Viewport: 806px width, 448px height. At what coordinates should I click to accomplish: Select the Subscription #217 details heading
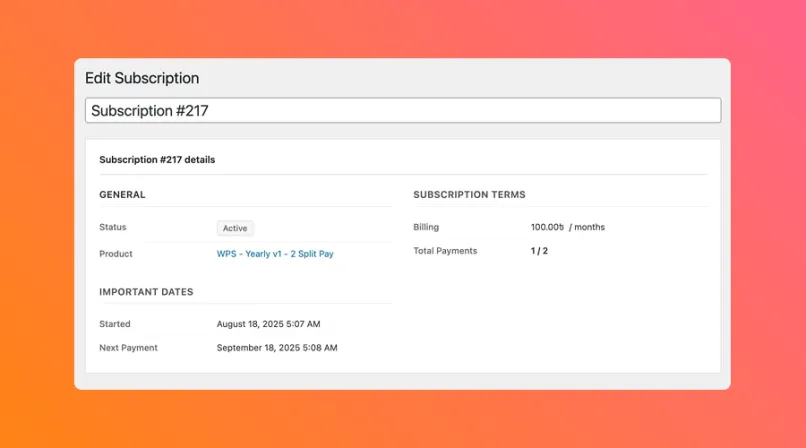pos(157,160)
